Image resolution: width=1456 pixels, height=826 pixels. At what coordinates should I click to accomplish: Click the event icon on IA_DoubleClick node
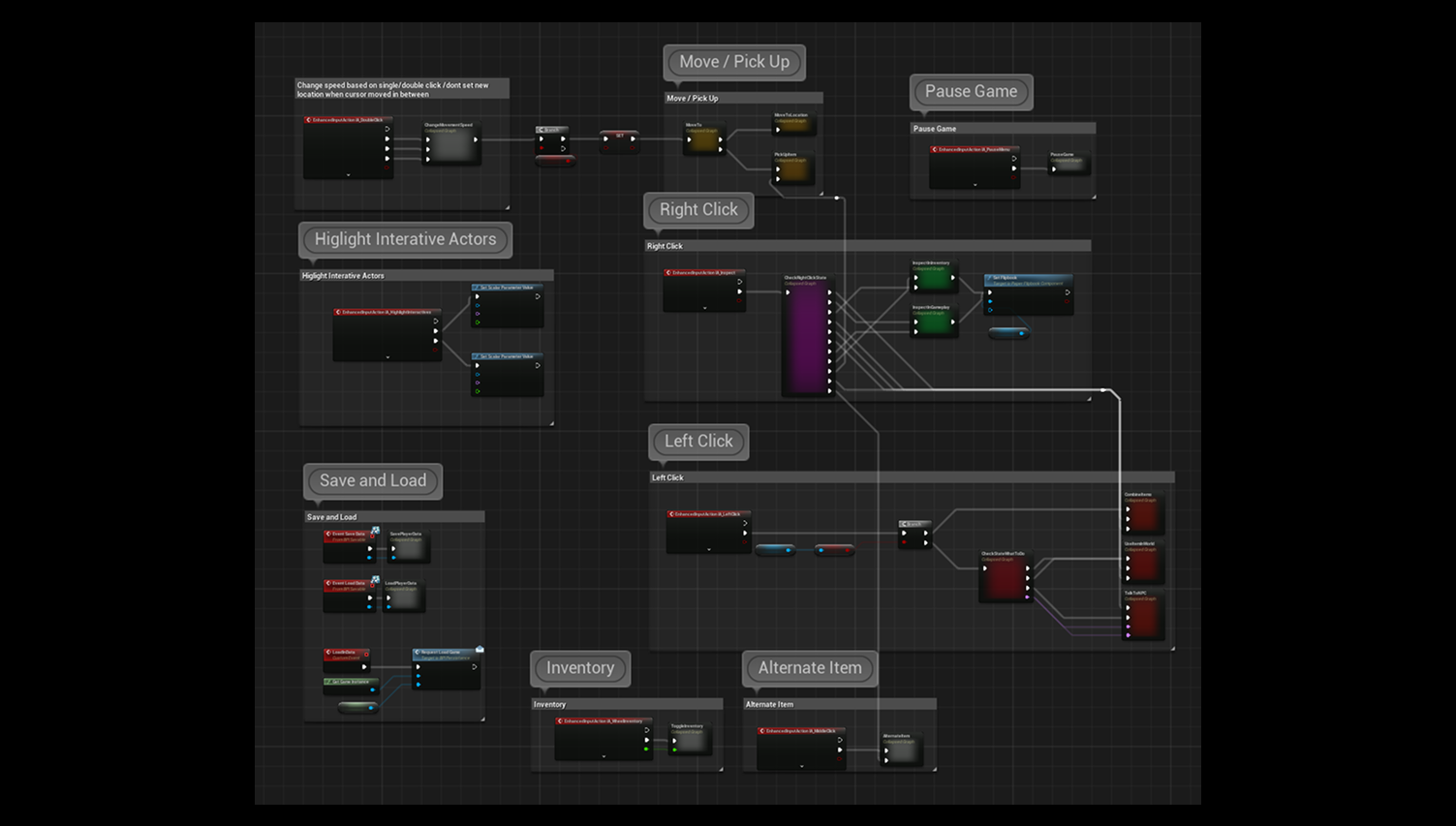[308, 118]
